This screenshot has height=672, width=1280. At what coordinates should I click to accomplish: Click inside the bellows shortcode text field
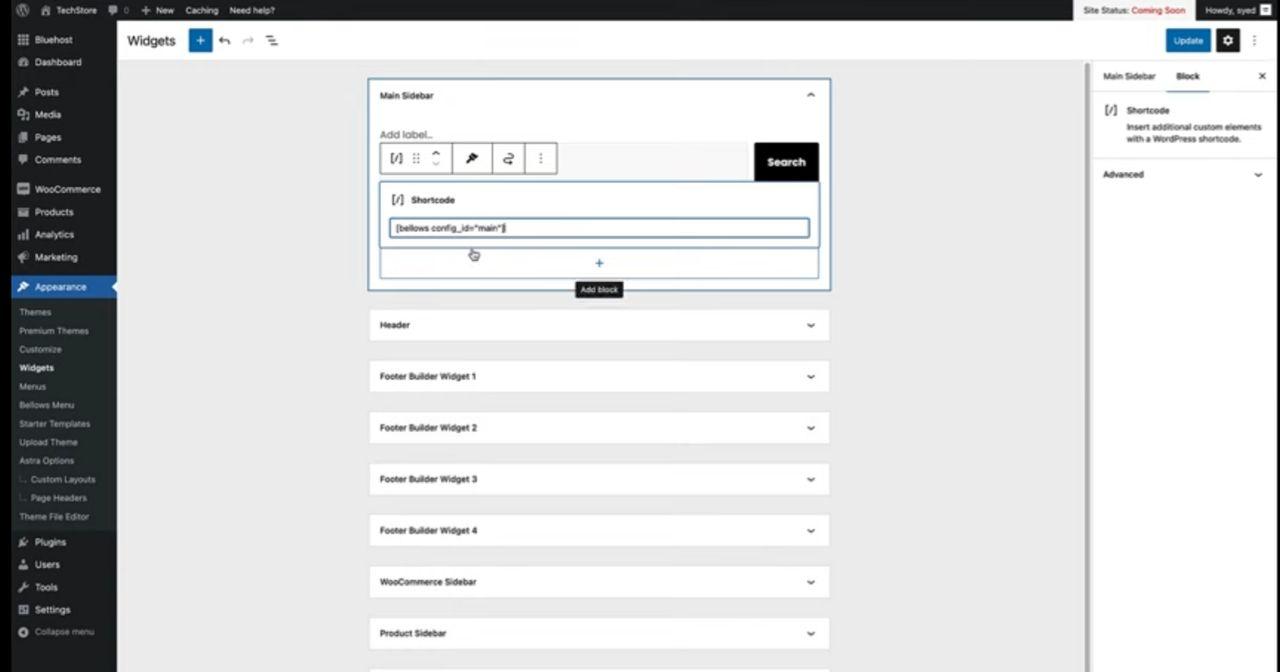pyautogui.click(x=599, y=228)
